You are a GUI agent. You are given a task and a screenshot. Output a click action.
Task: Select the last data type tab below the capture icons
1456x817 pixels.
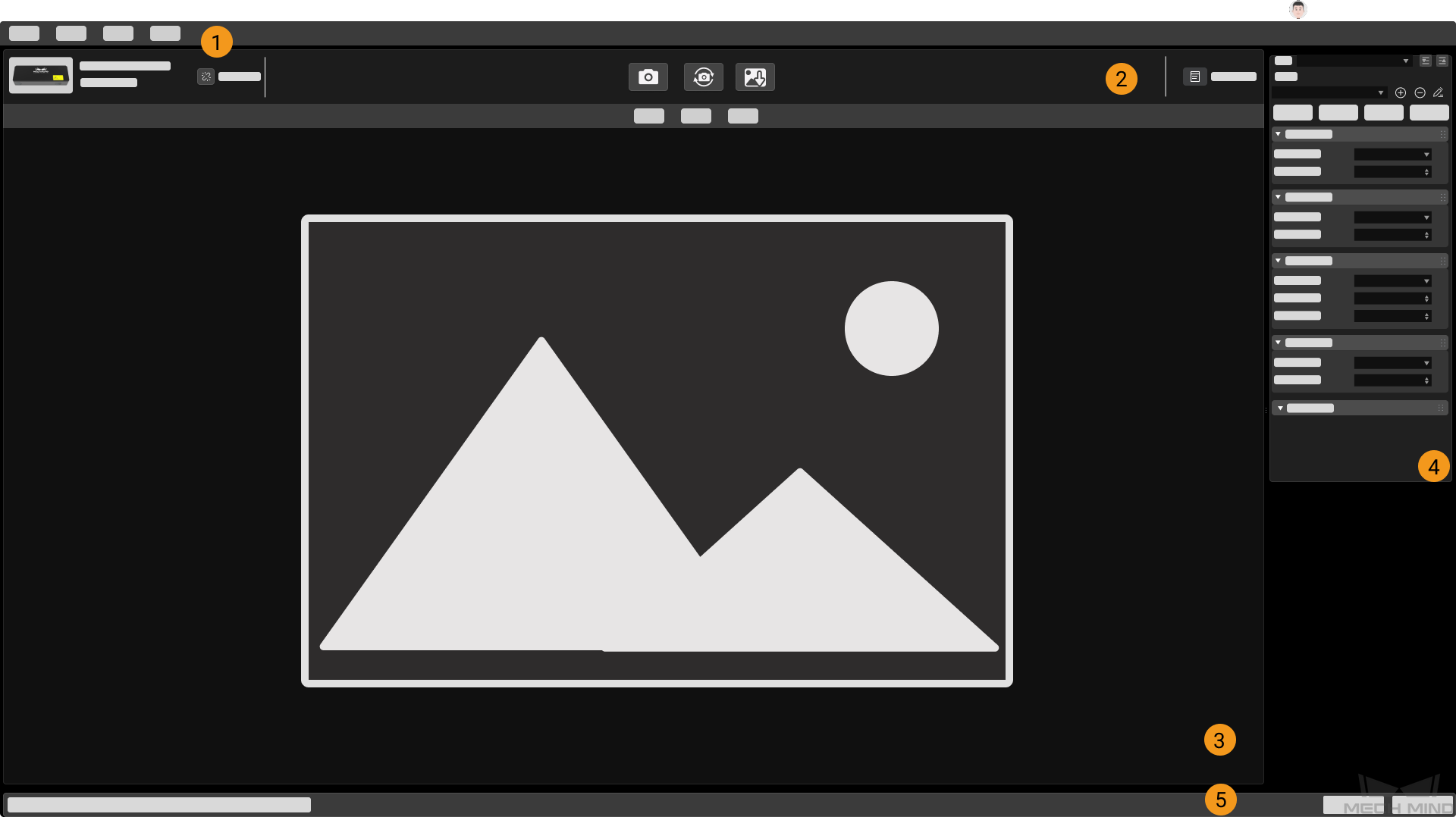coord(743,116)
